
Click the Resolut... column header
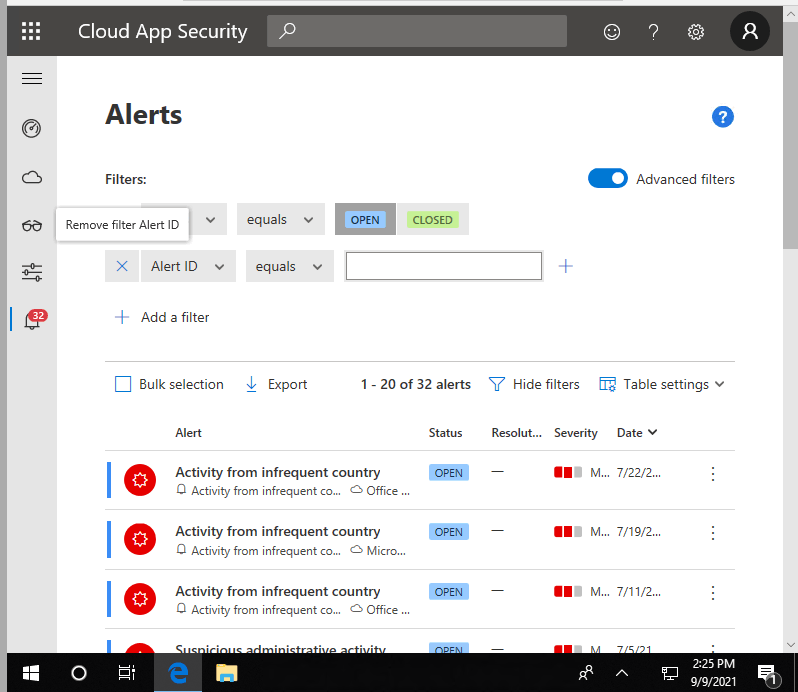click(x=517, y=432)
